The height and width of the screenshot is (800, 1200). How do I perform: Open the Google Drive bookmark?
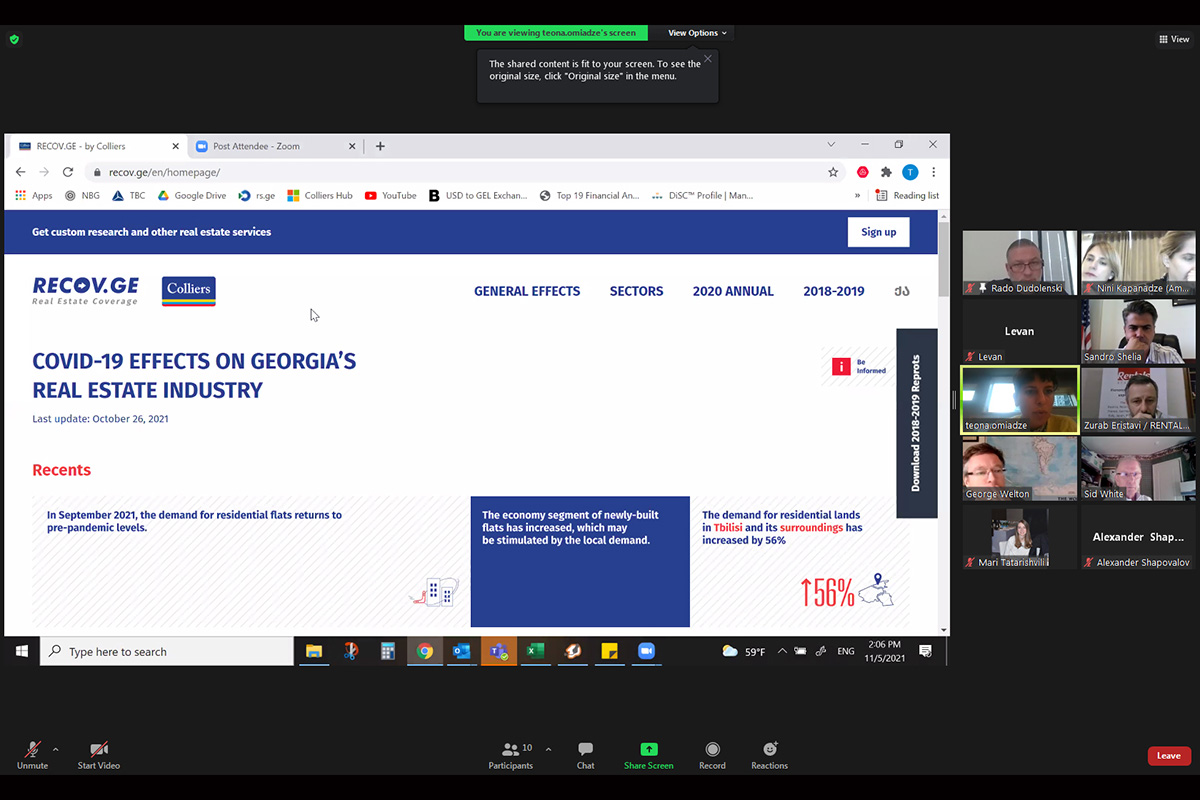click(191, 196)
